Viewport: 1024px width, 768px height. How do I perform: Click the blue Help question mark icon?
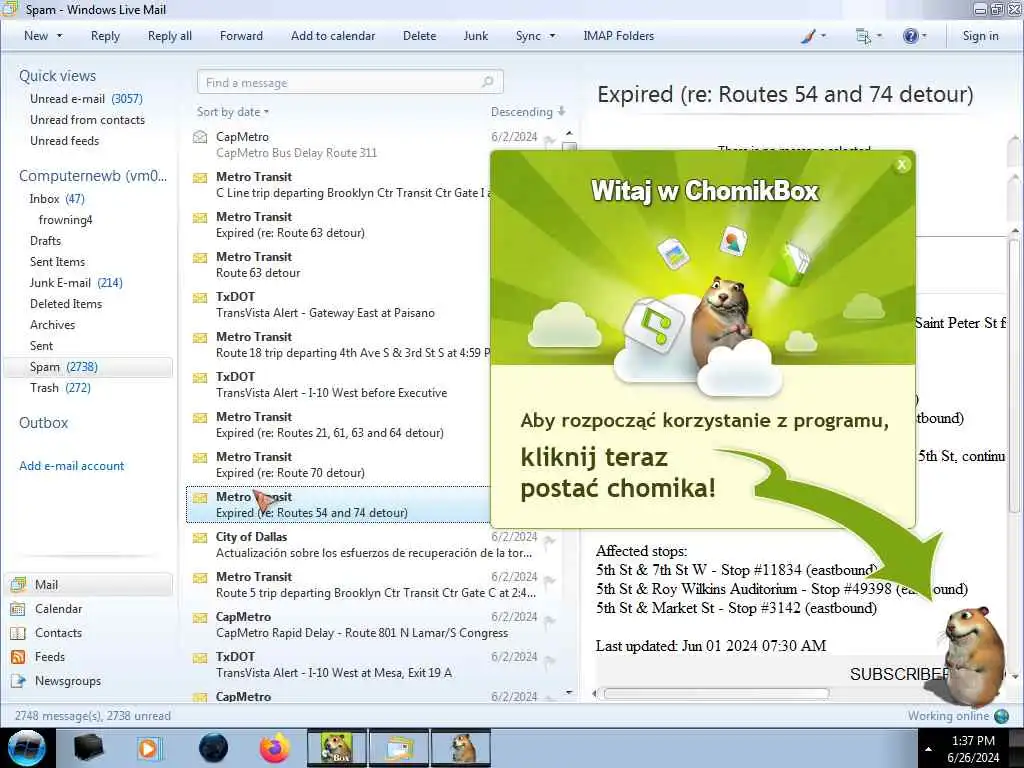pos(910,36)
